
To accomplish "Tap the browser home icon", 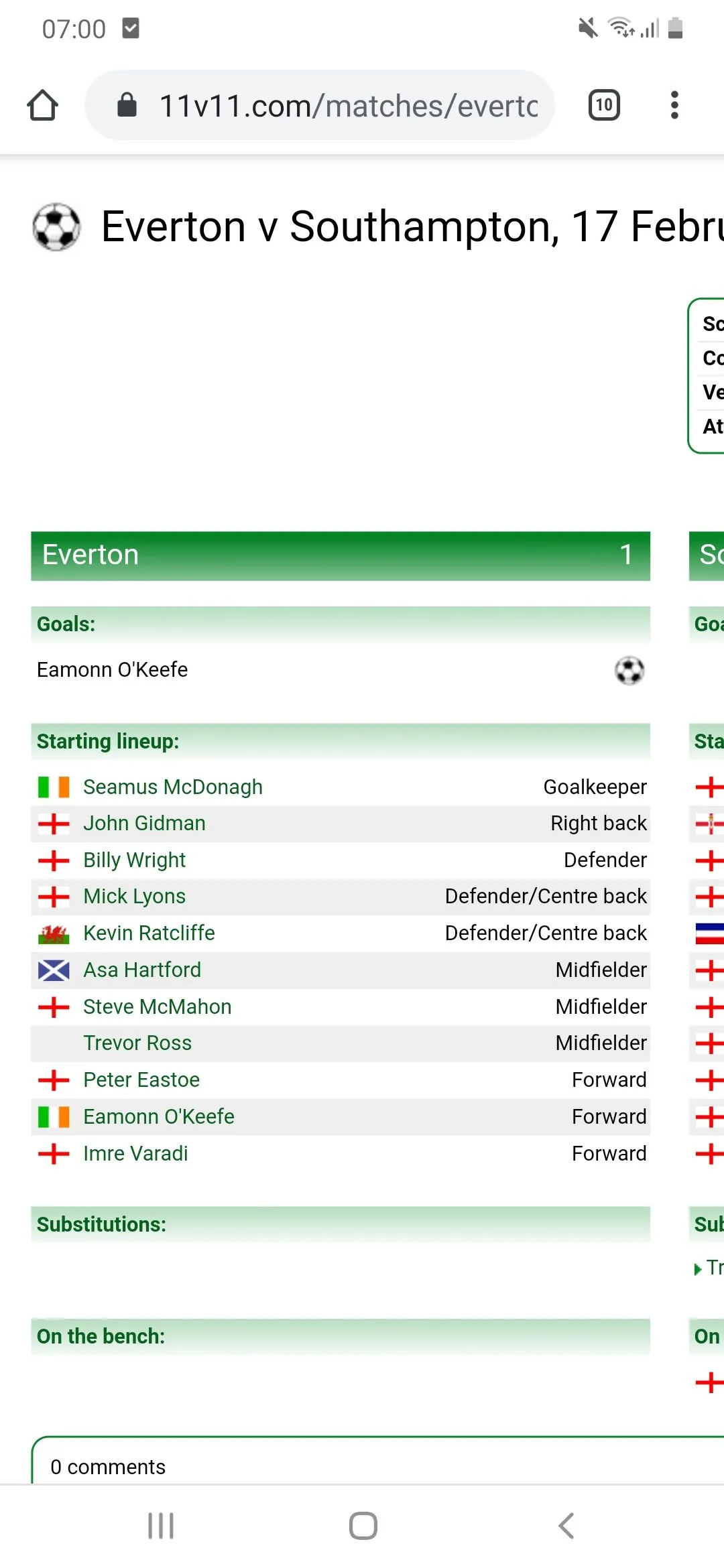I will pos(43,105).
